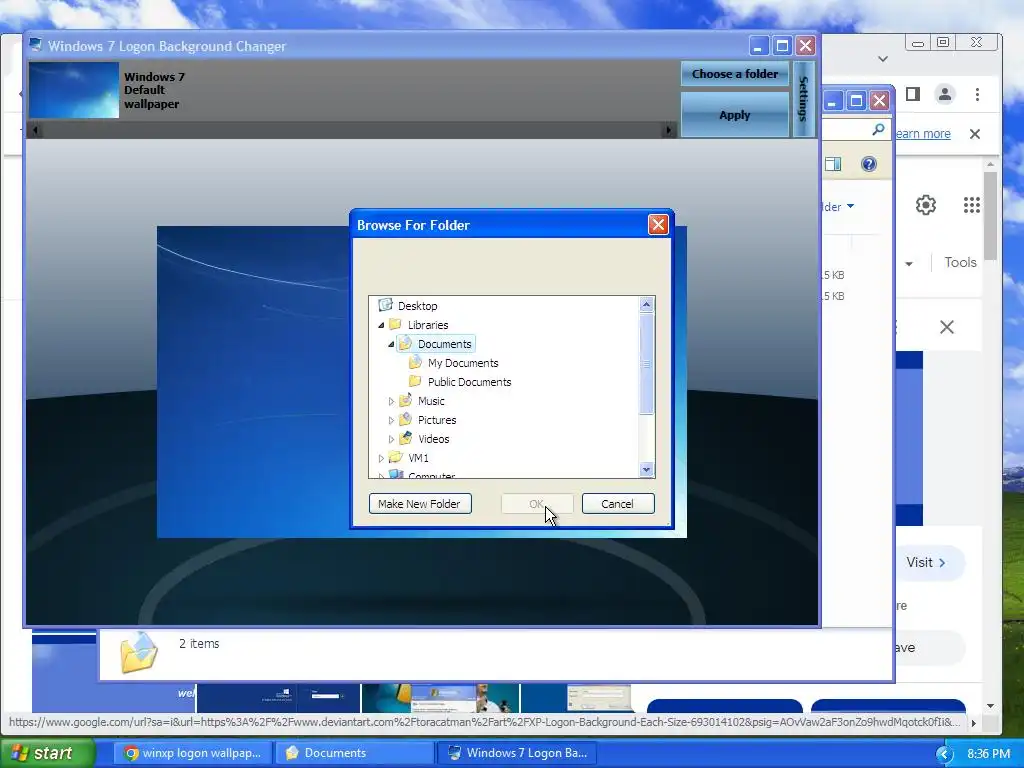The height and width of the screenshot is (768, 1024).
Task: Click the Explorer window search magnifier icon
Action: [878, 129]
